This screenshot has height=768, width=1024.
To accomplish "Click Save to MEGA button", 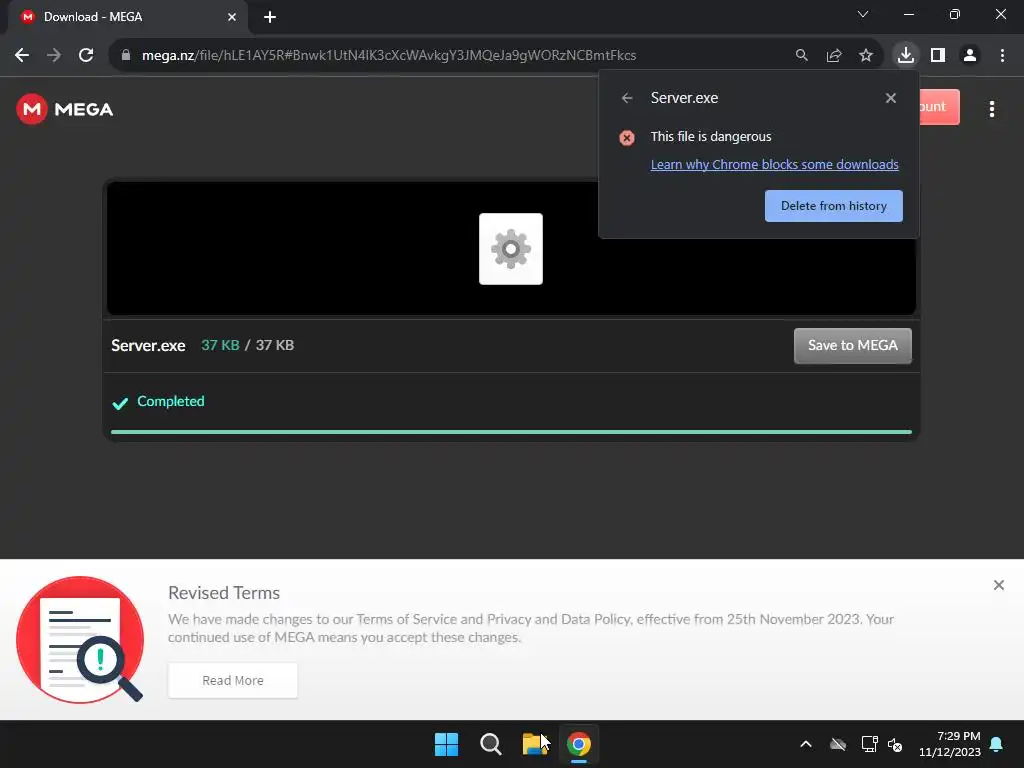I will tap(853, 345).
